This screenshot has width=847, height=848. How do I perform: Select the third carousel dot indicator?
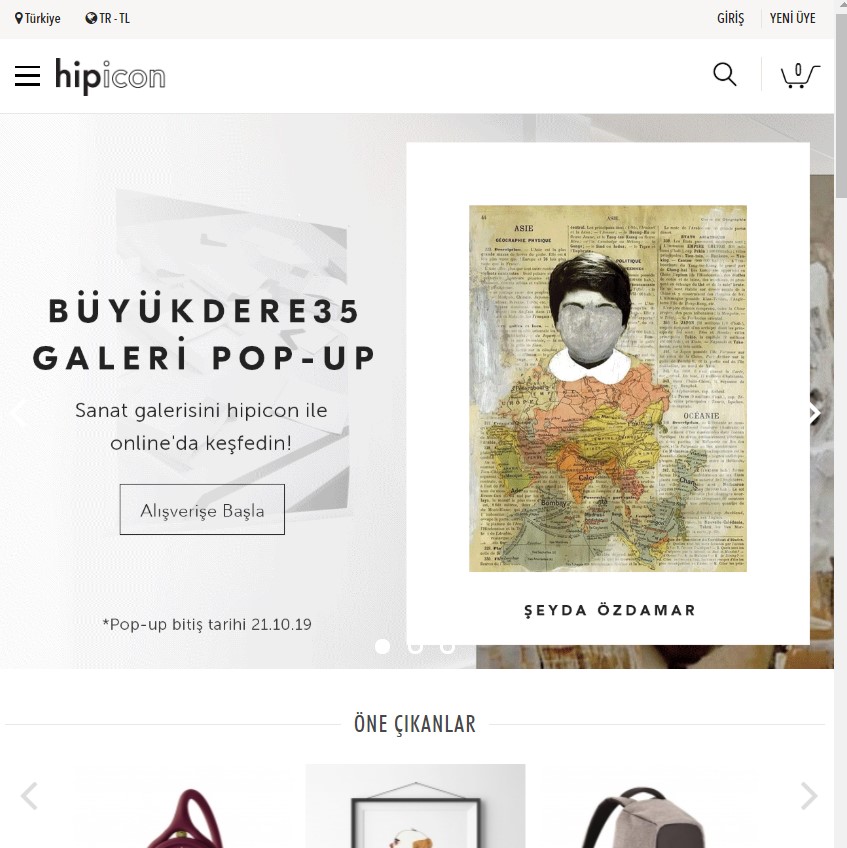[447, 646]
